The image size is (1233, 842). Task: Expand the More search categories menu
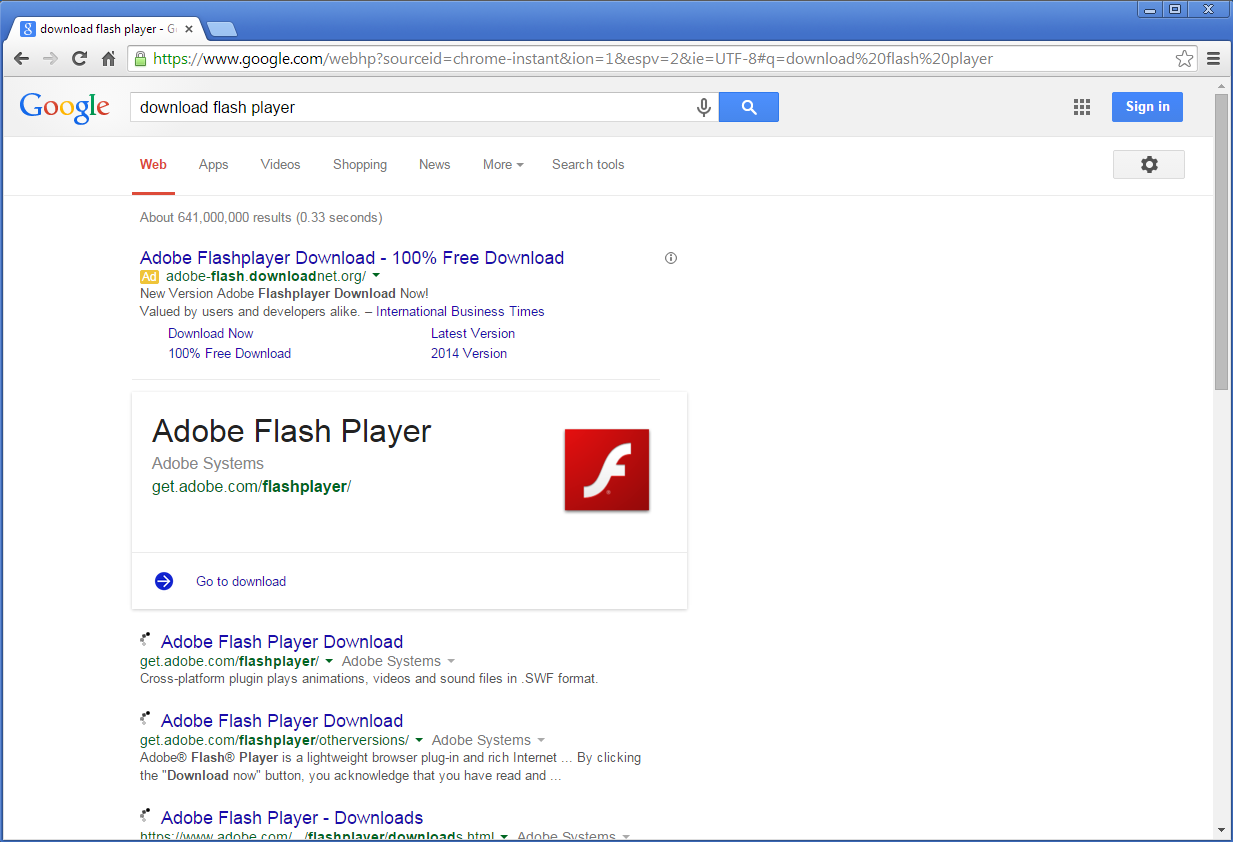503,165
